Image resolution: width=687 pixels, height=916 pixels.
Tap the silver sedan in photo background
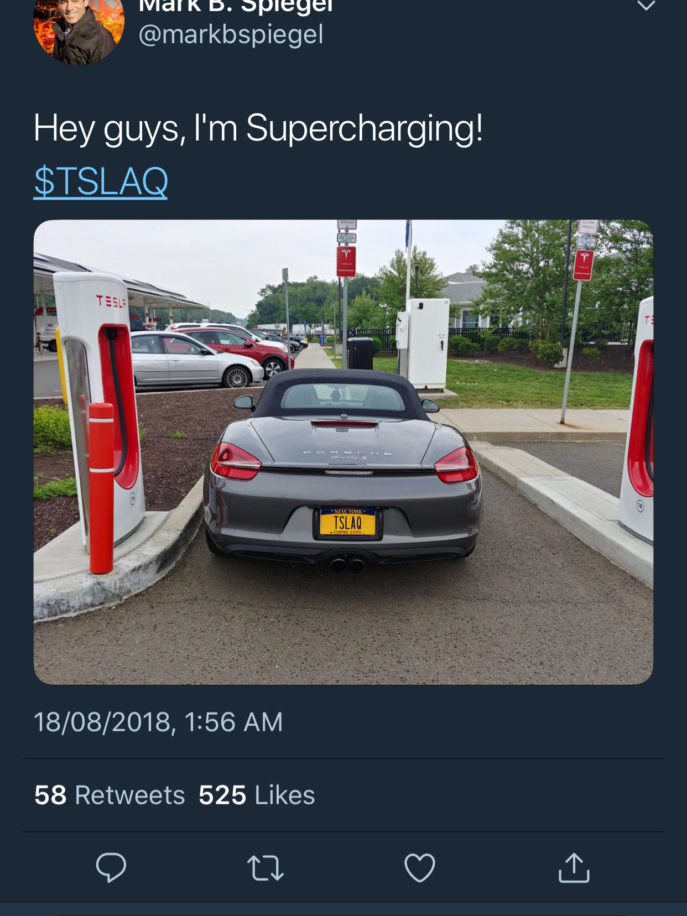(x=196, y=359)
